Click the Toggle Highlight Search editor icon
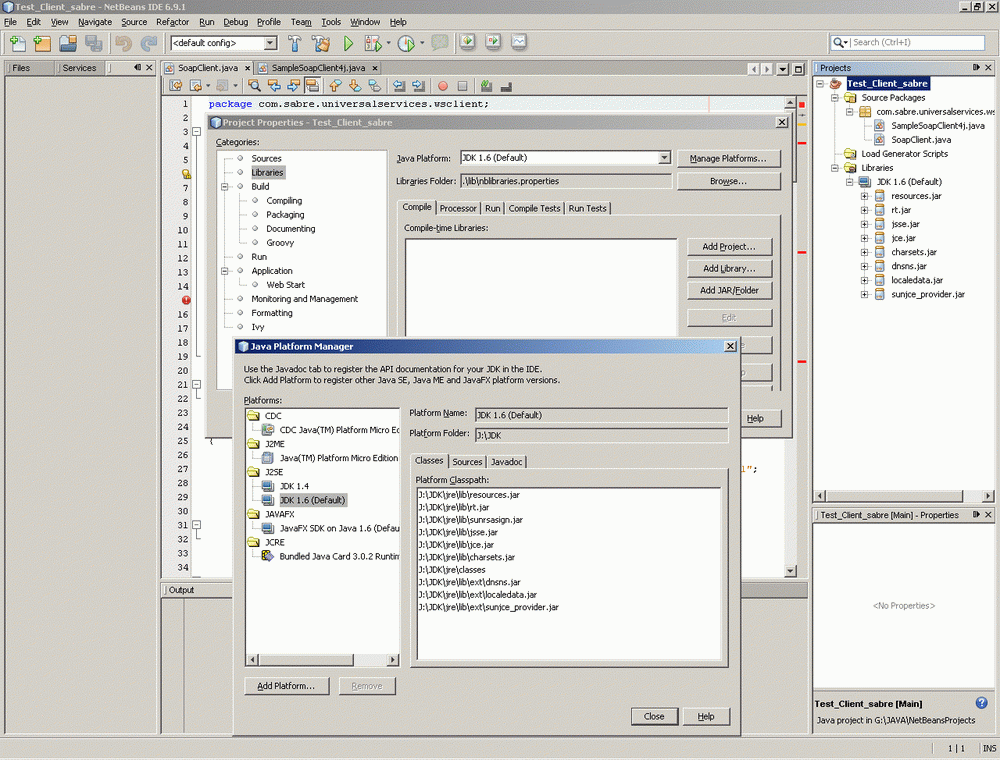 point(312,85)
